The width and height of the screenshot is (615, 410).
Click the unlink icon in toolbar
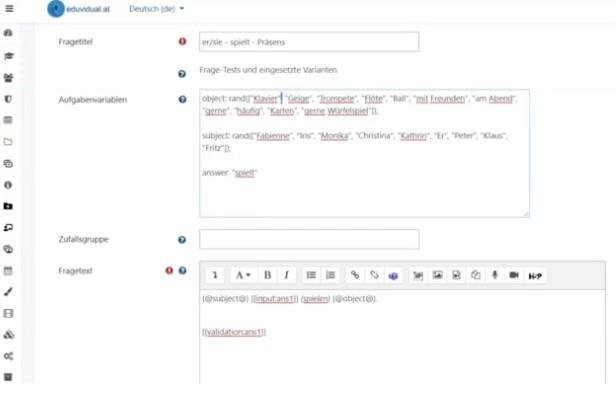point(374,275)
